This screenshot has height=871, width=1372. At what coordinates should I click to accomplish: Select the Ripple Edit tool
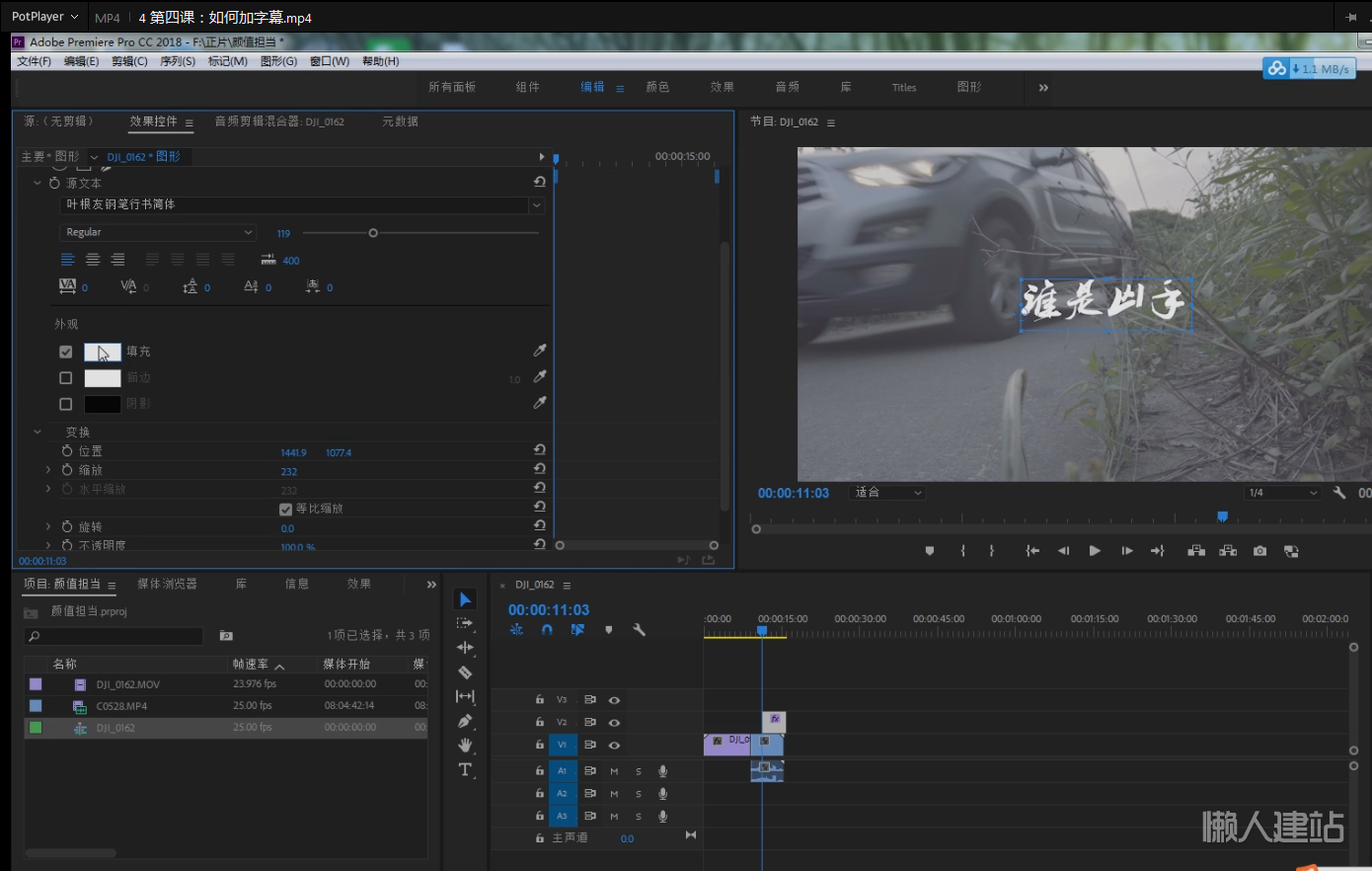tap(465, 648)
